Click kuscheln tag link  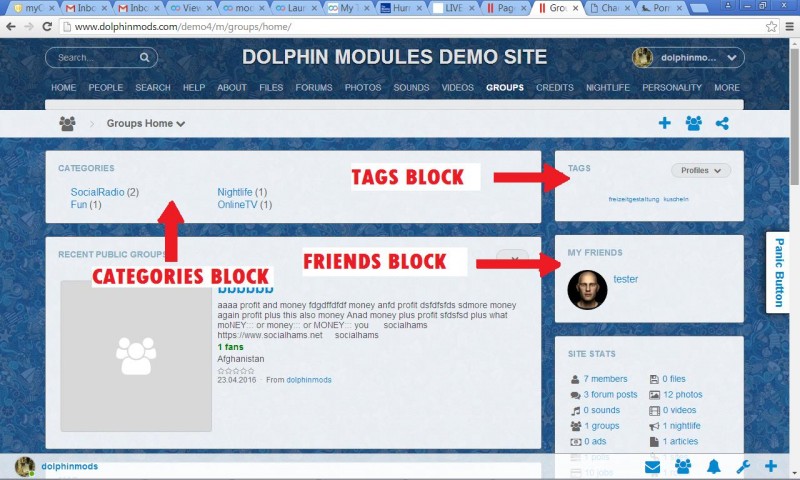pos(676,199)
